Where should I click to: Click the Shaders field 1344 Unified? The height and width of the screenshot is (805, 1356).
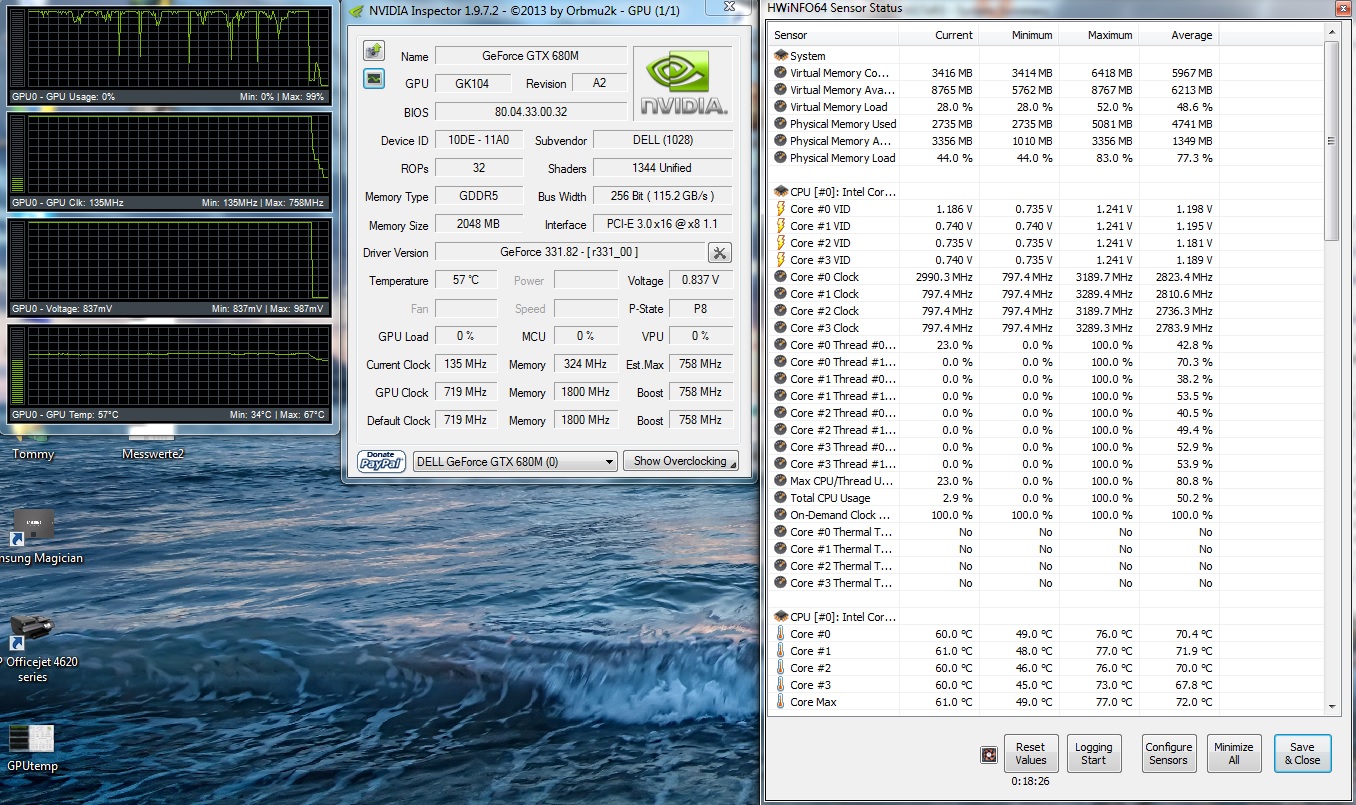[x=662, y=168]
